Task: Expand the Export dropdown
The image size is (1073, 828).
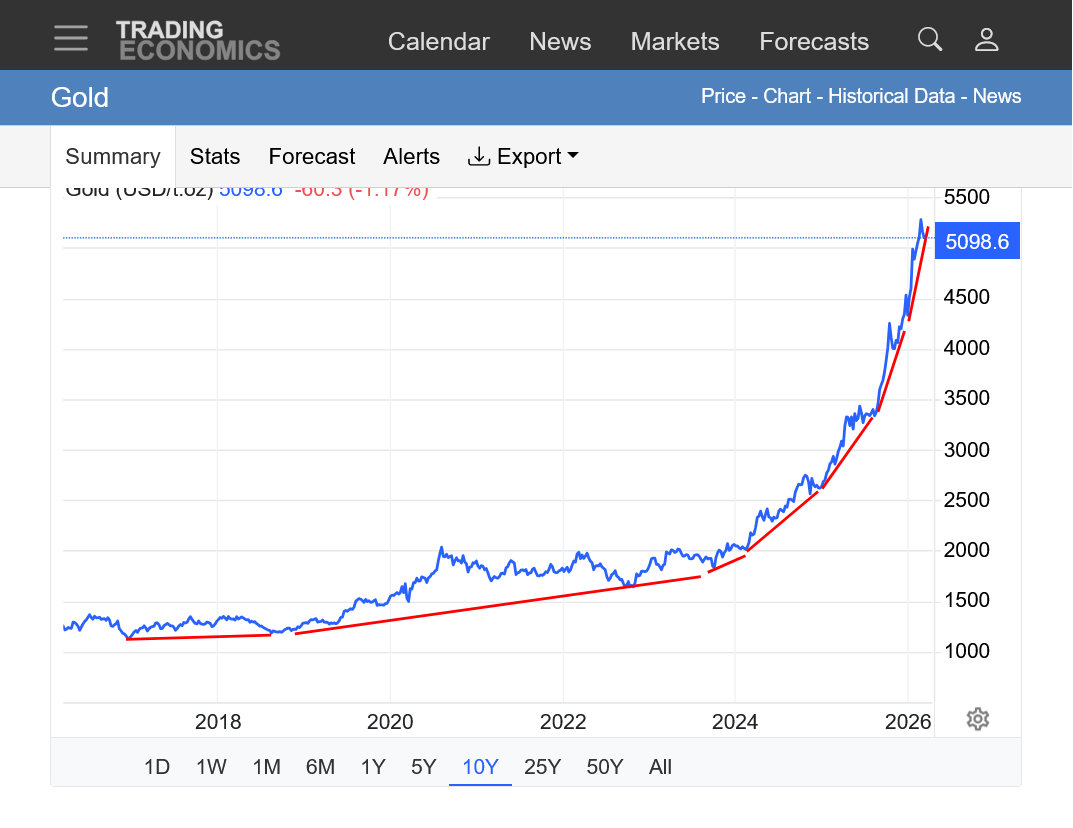Action: [523, 156]
